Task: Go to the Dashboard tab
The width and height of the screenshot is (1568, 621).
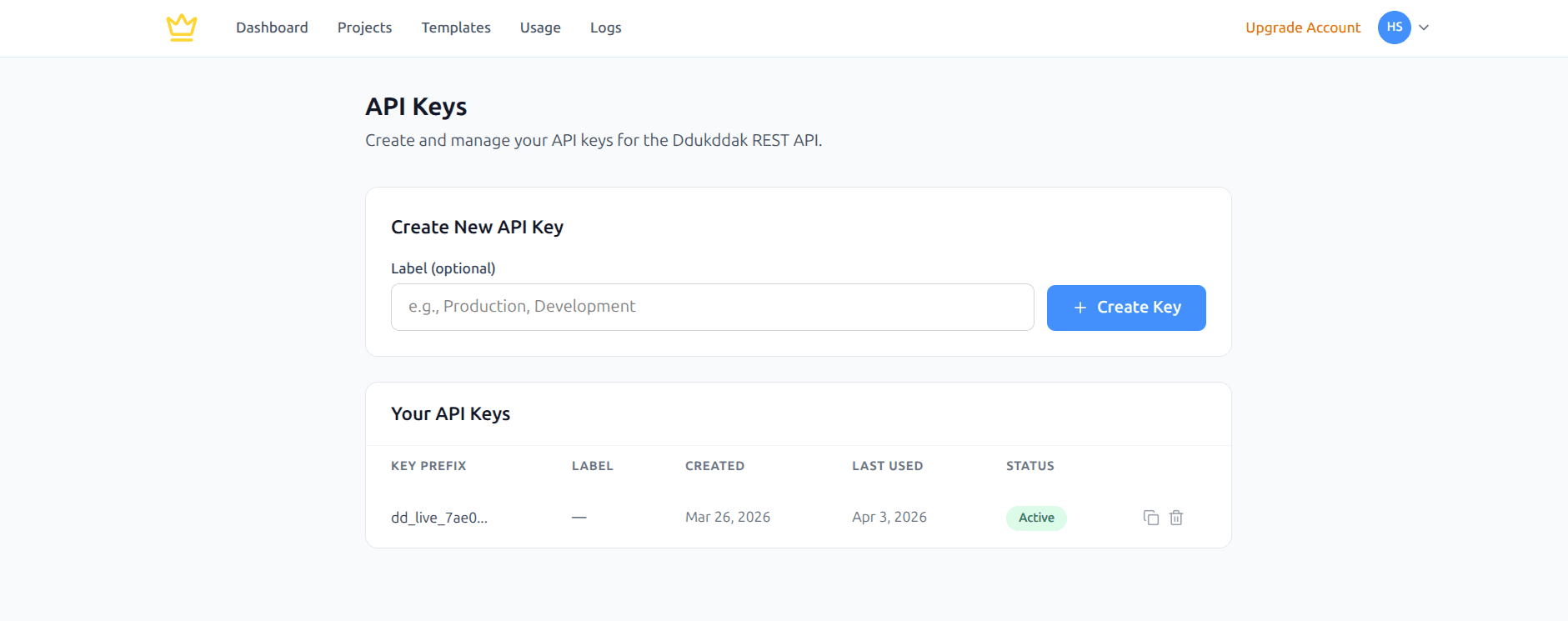Action: pyautogui.click(x=272, y=28)
